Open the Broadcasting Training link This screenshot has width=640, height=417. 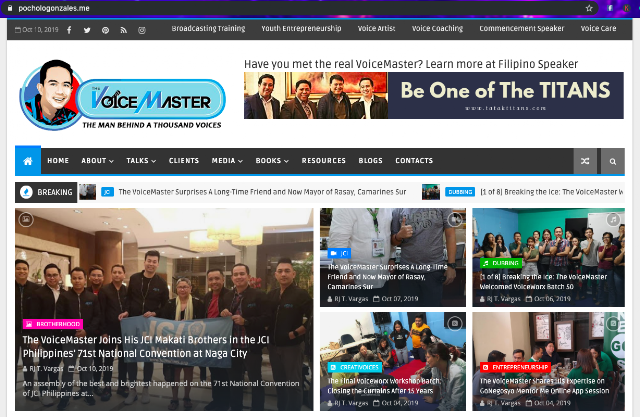(x=208, y=29)
